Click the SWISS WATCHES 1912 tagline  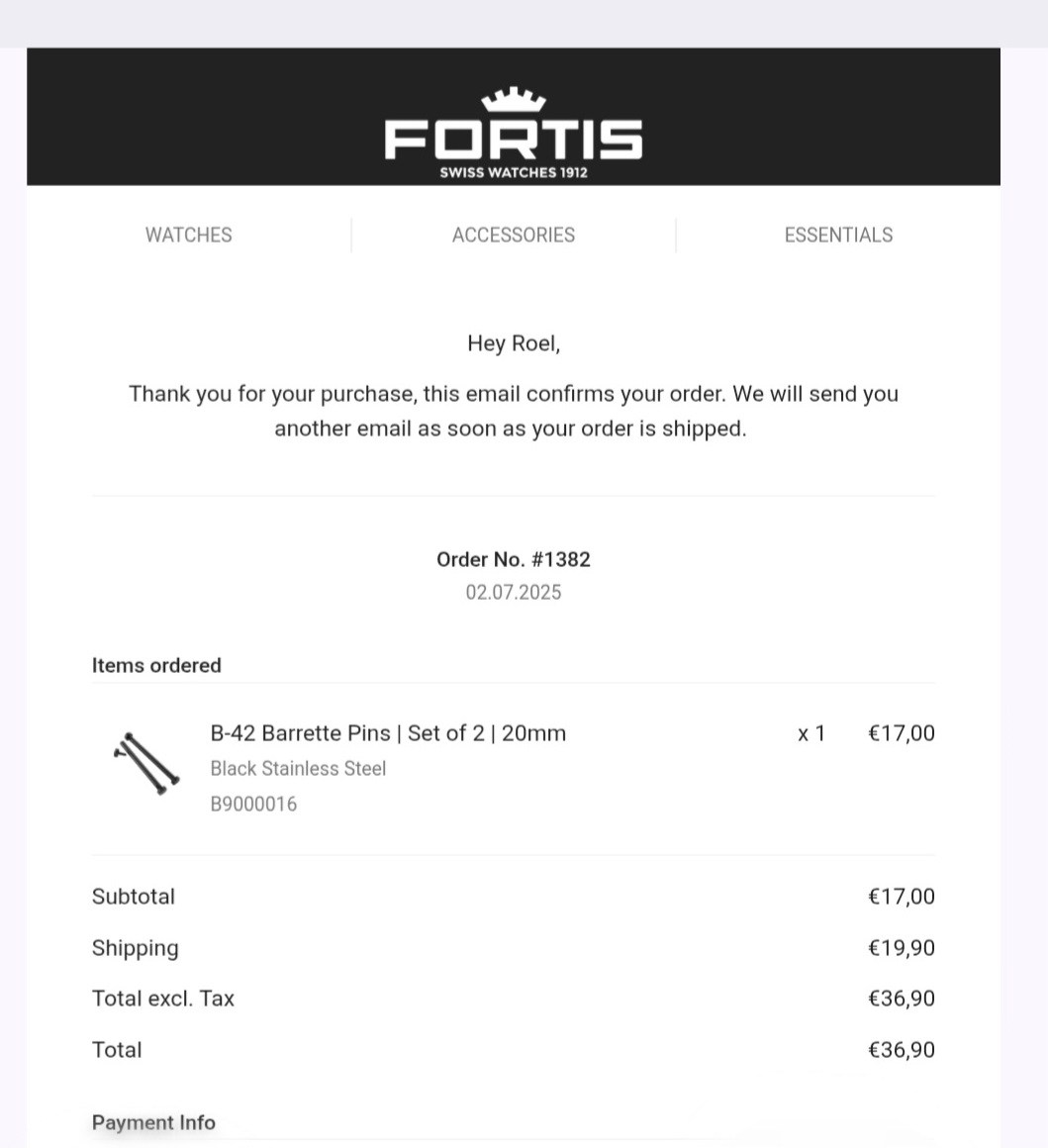click(514, 173)
